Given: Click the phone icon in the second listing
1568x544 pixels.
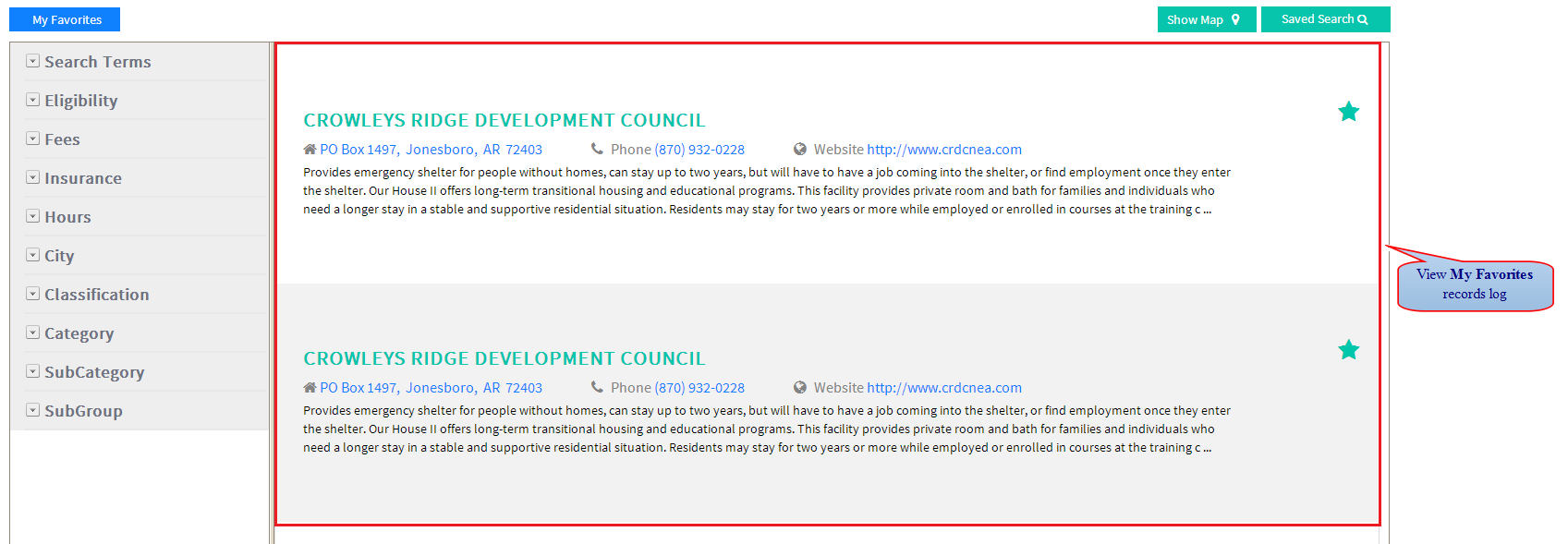Looking at the screenshot, I should [x=597, y=387].
